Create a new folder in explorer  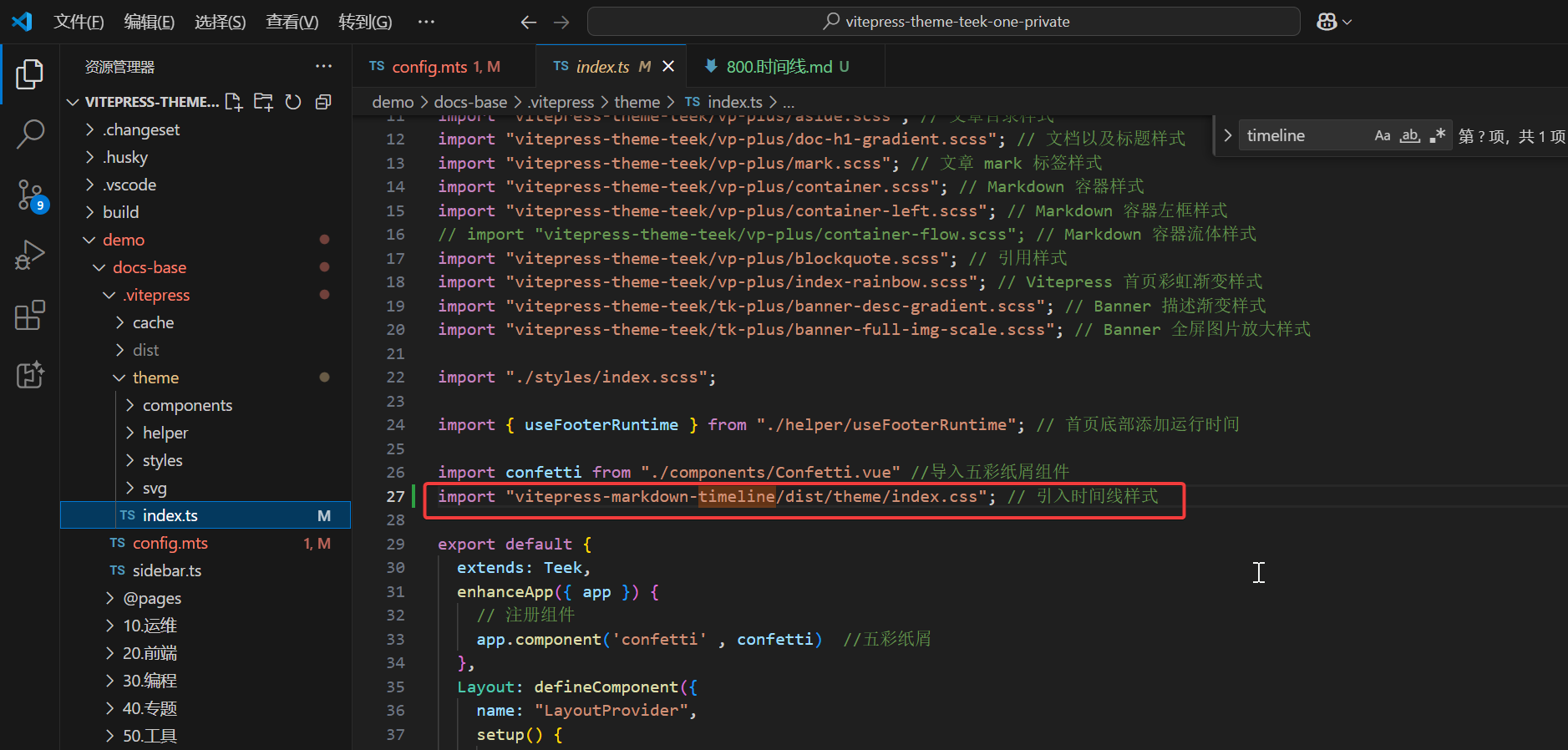point(263,102)
